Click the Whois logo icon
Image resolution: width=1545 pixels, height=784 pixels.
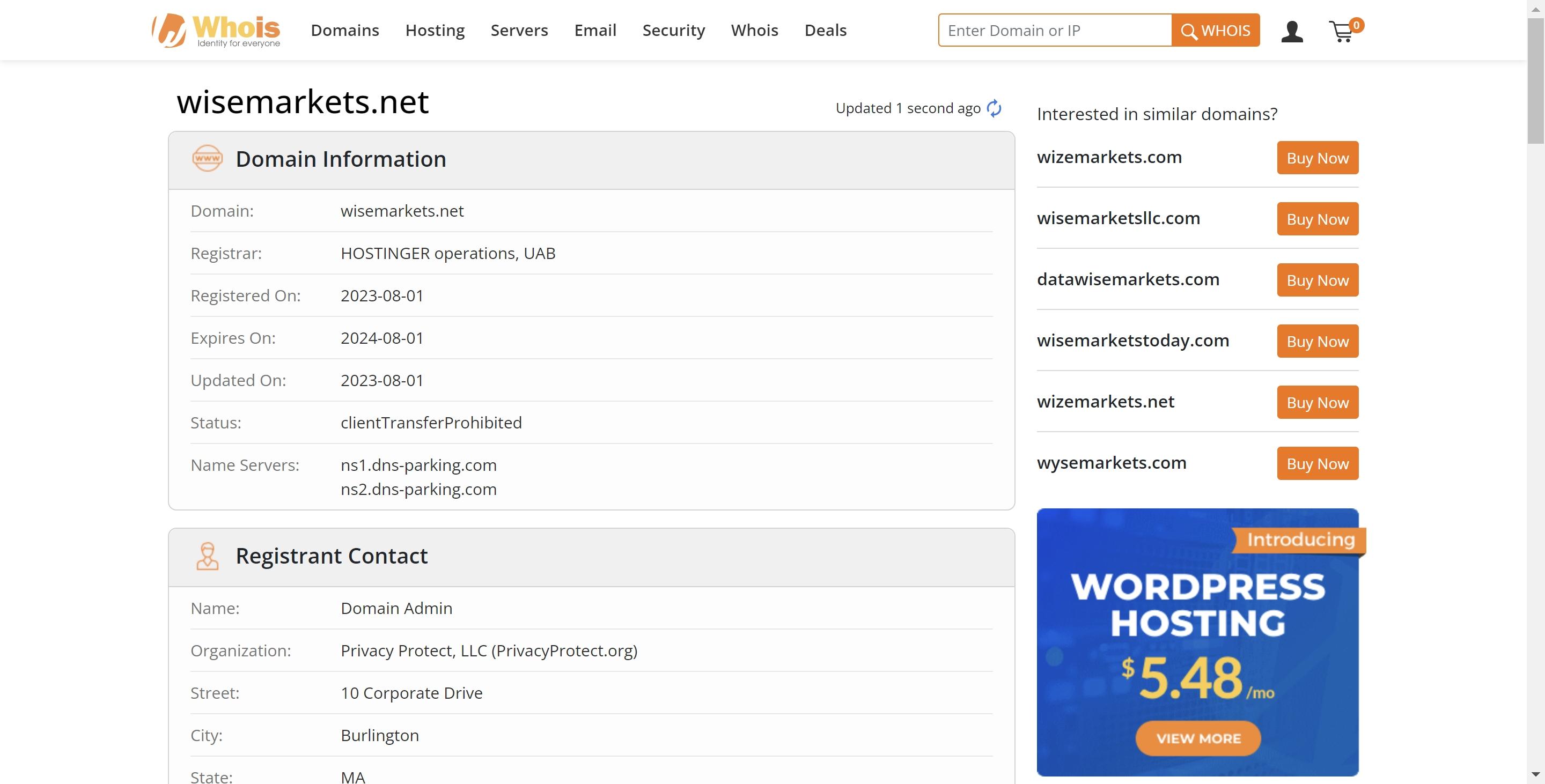pos(164,30)
